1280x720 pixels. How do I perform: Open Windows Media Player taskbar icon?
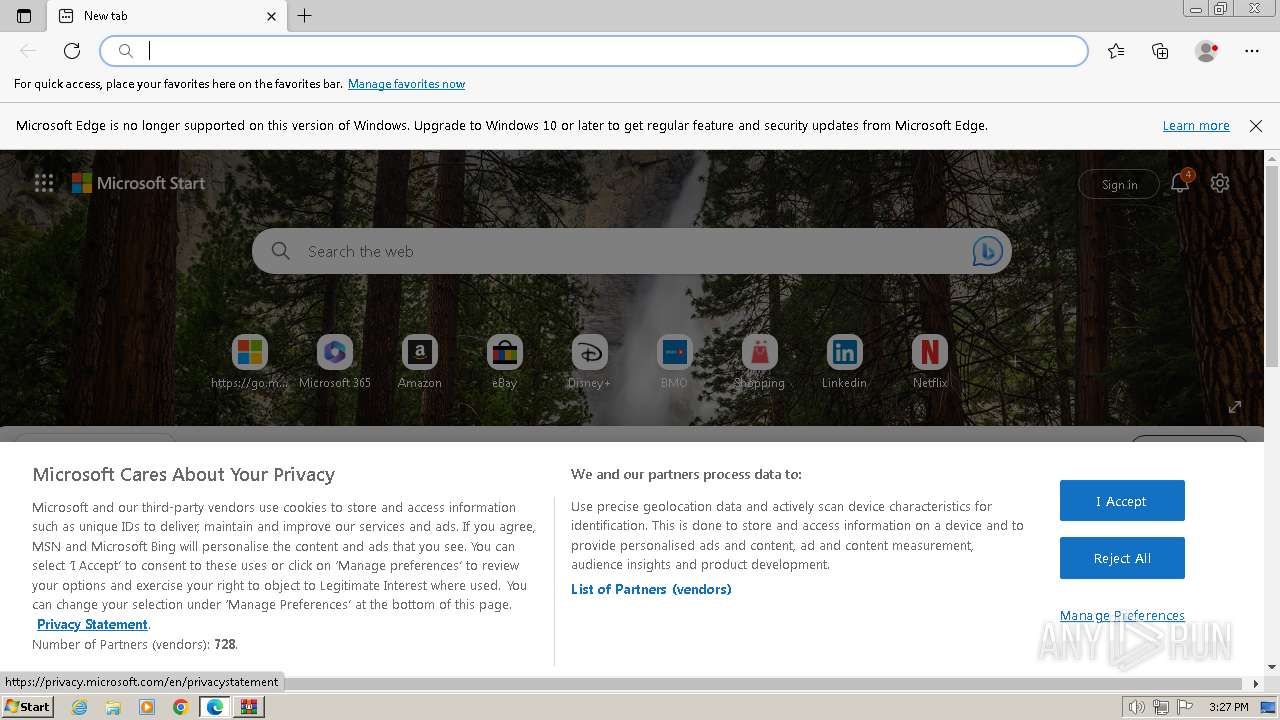[x=147, y=707]
